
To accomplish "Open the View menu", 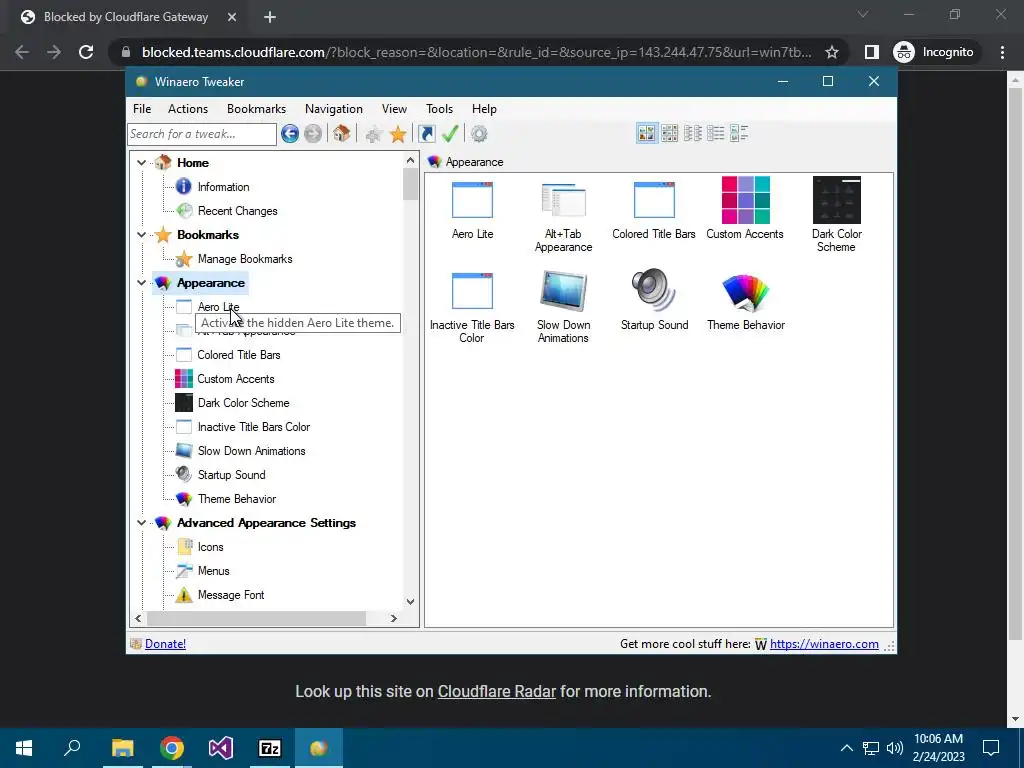I will pyautogui.click(x=394, y=109).
